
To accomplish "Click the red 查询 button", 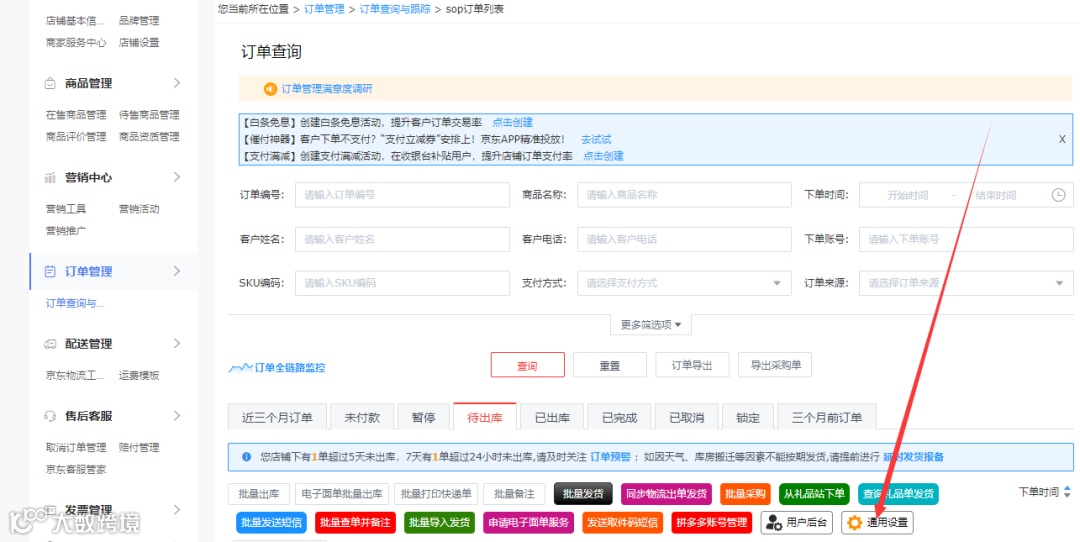I will click(528, 365).
